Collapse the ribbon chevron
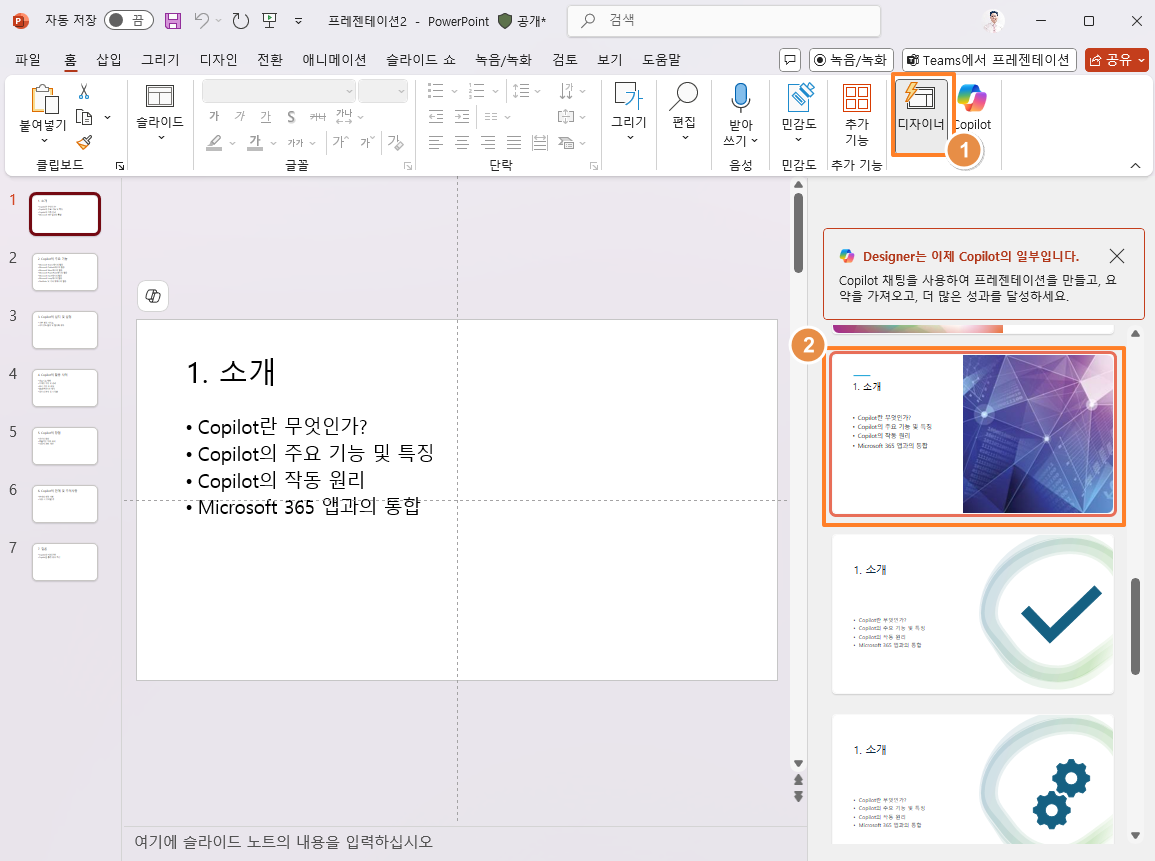This screenshot has height=861, width=1155. point(1135,166)
